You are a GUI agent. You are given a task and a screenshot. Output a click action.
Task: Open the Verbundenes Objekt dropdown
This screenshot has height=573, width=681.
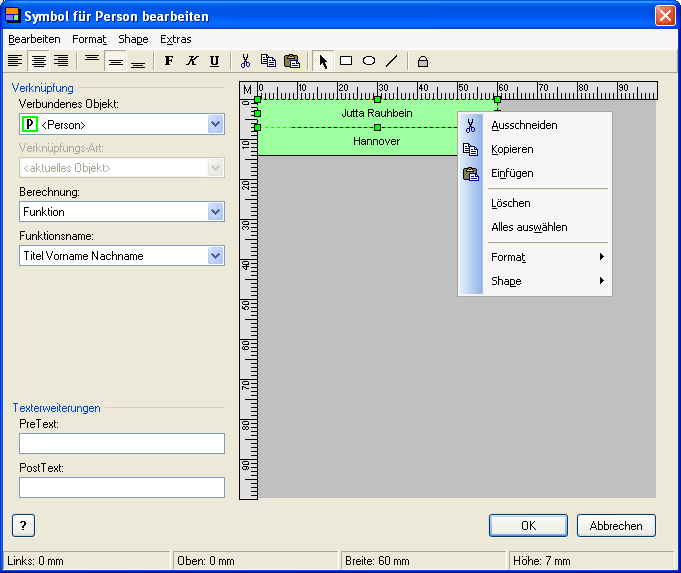coord(215,124)
